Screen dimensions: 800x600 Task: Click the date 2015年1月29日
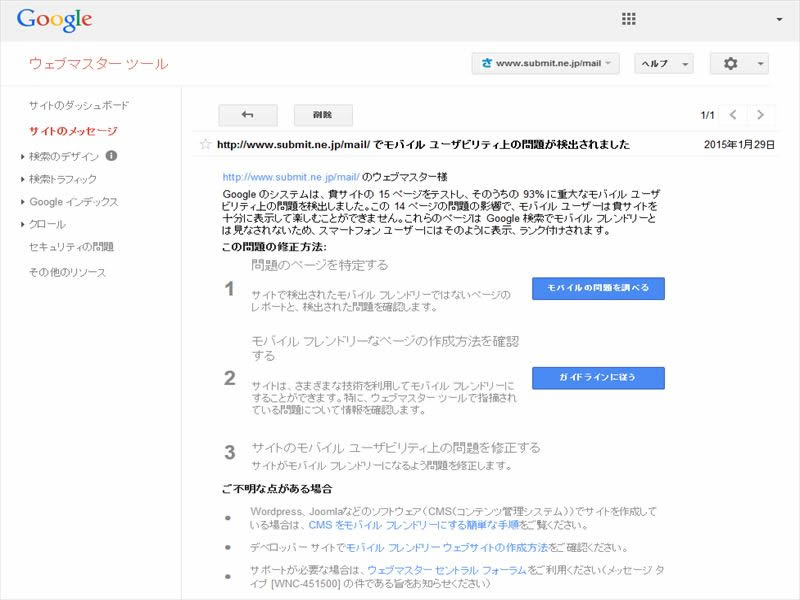tap(739, 144)
